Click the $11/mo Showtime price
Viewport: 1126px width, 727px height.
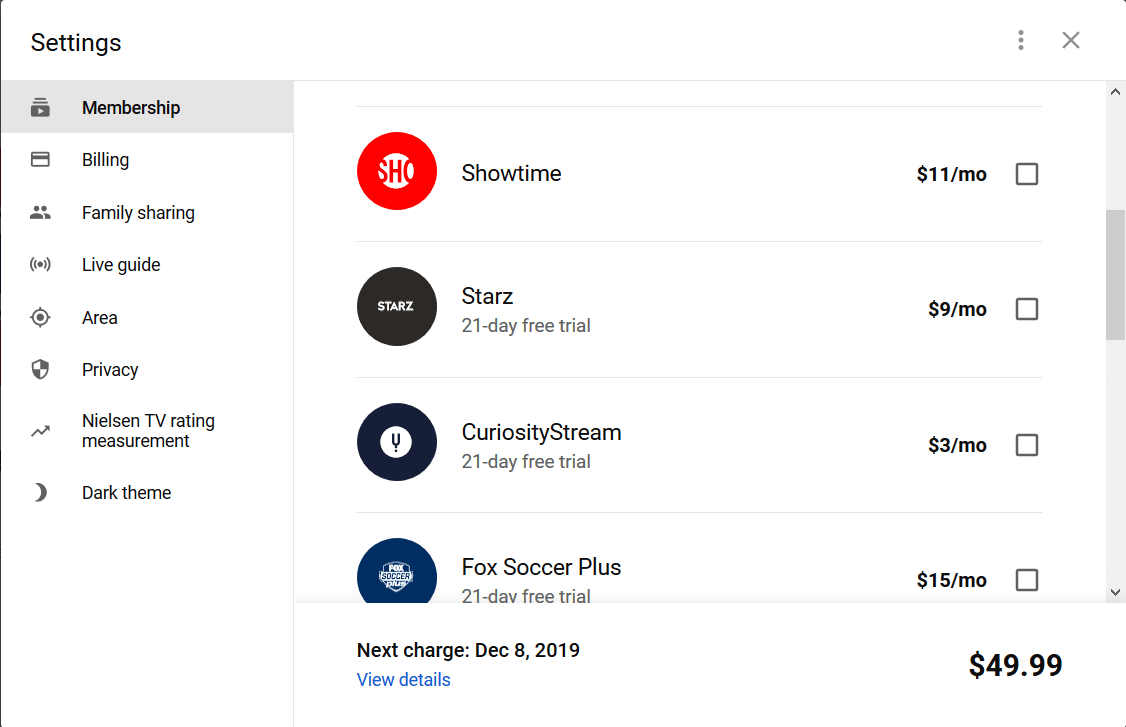pyautogui.click(x=951, y=174)
